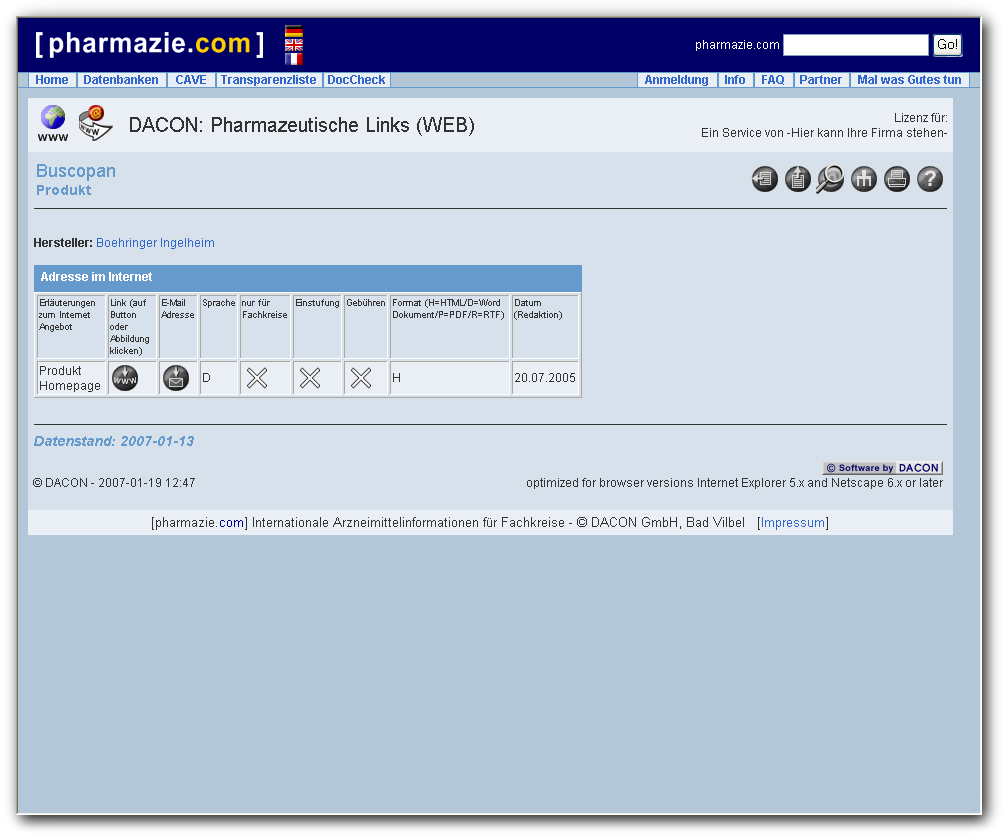Open the Datenbanken menu item

121,80
